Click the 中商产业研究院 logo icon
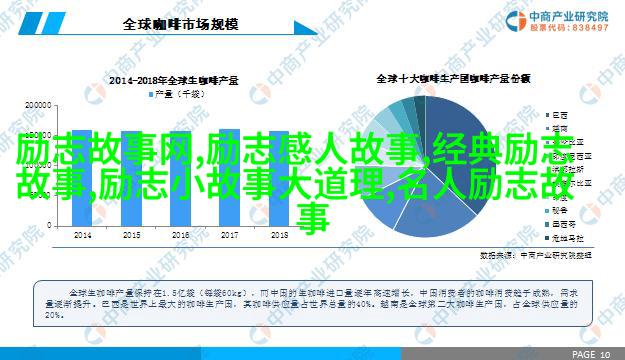 [515, 21]
